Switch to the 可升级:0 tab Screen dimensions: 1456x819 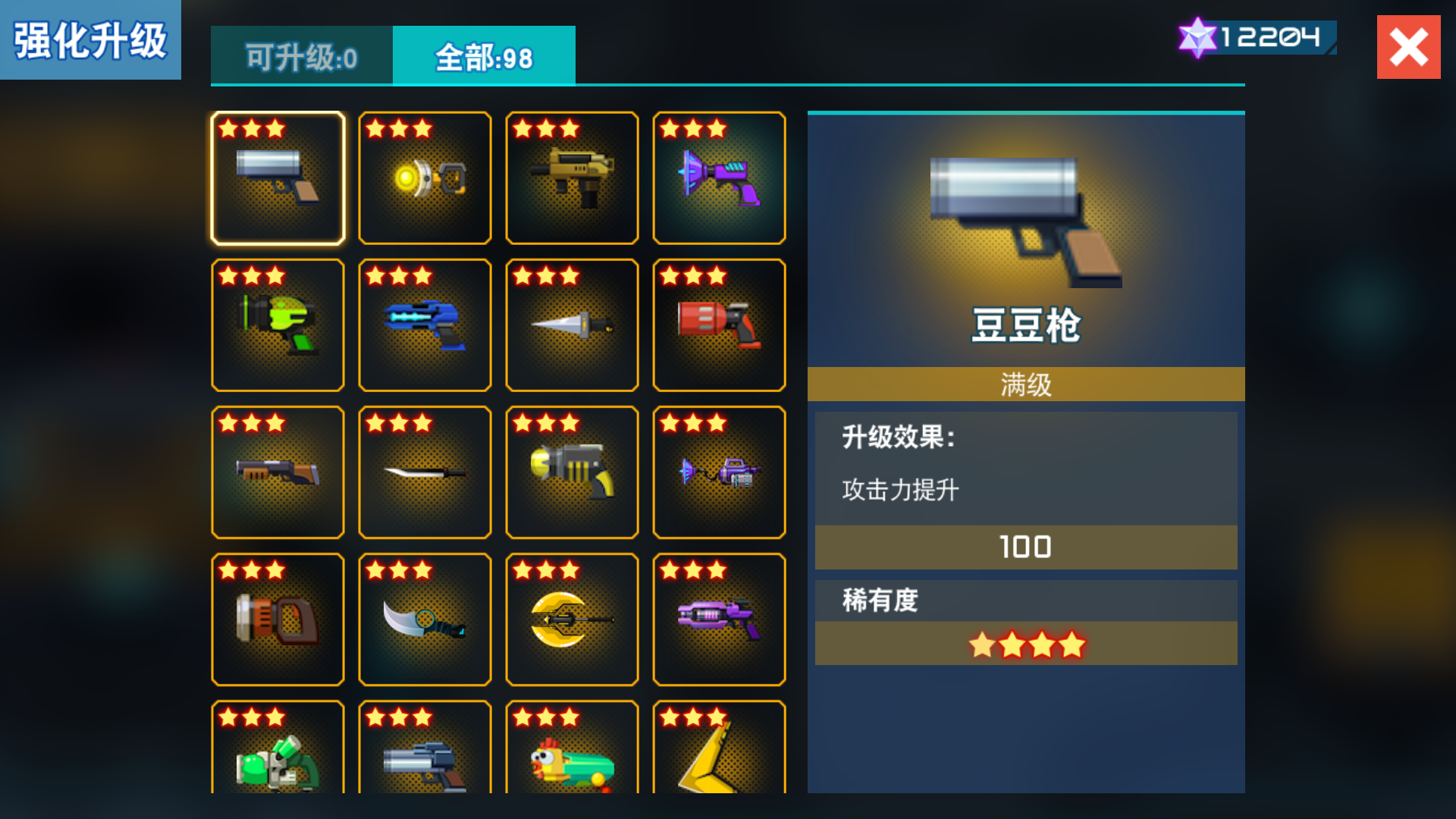coord(302,55)
